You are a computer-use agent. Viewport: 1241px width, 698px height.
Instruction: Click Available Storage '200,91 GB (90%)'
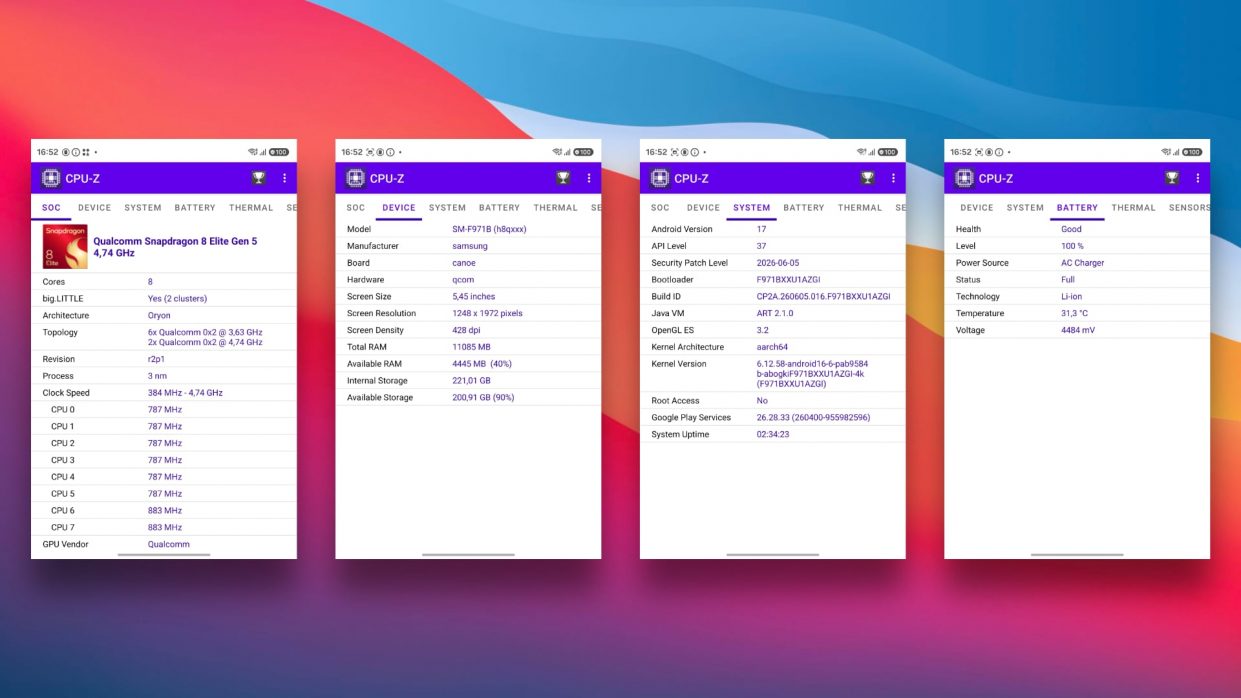click(483, 398)
